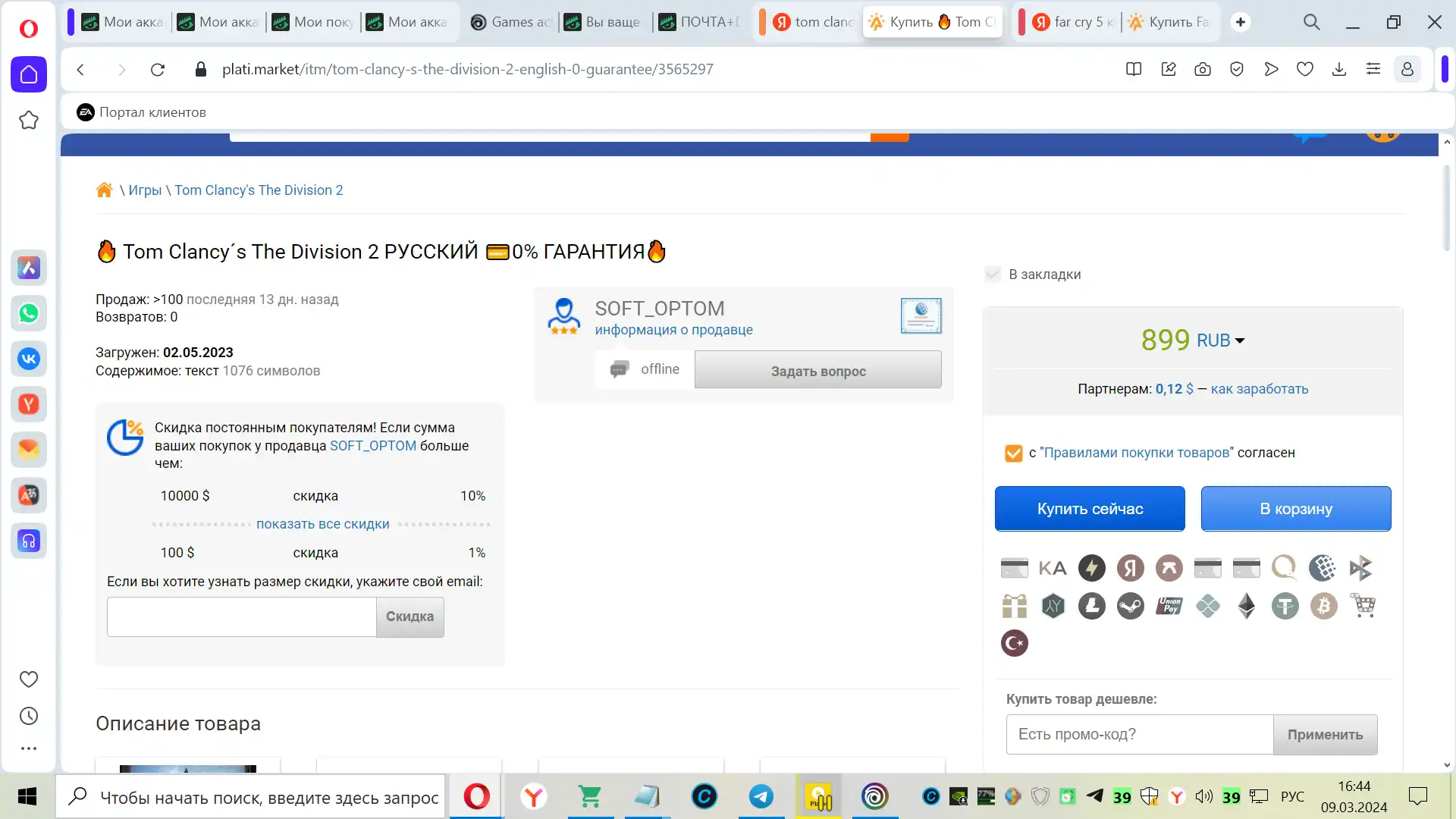The width and height of the screenshot is (1456, 819).
Task: Open 'Портал клиентов' bookmark
Action: [x=142, y=112]
